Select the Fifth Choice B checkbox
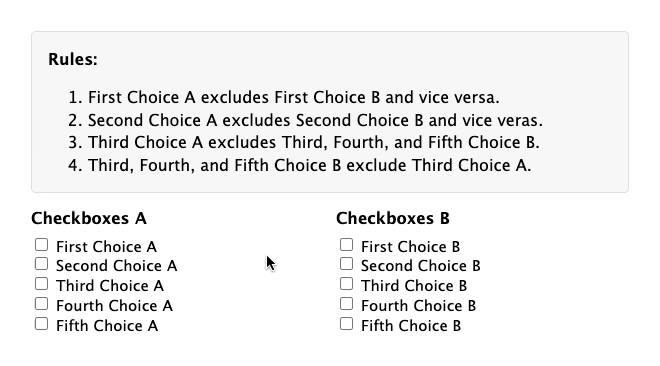Viewport: 660px width, 366px height. coord(346,324)
